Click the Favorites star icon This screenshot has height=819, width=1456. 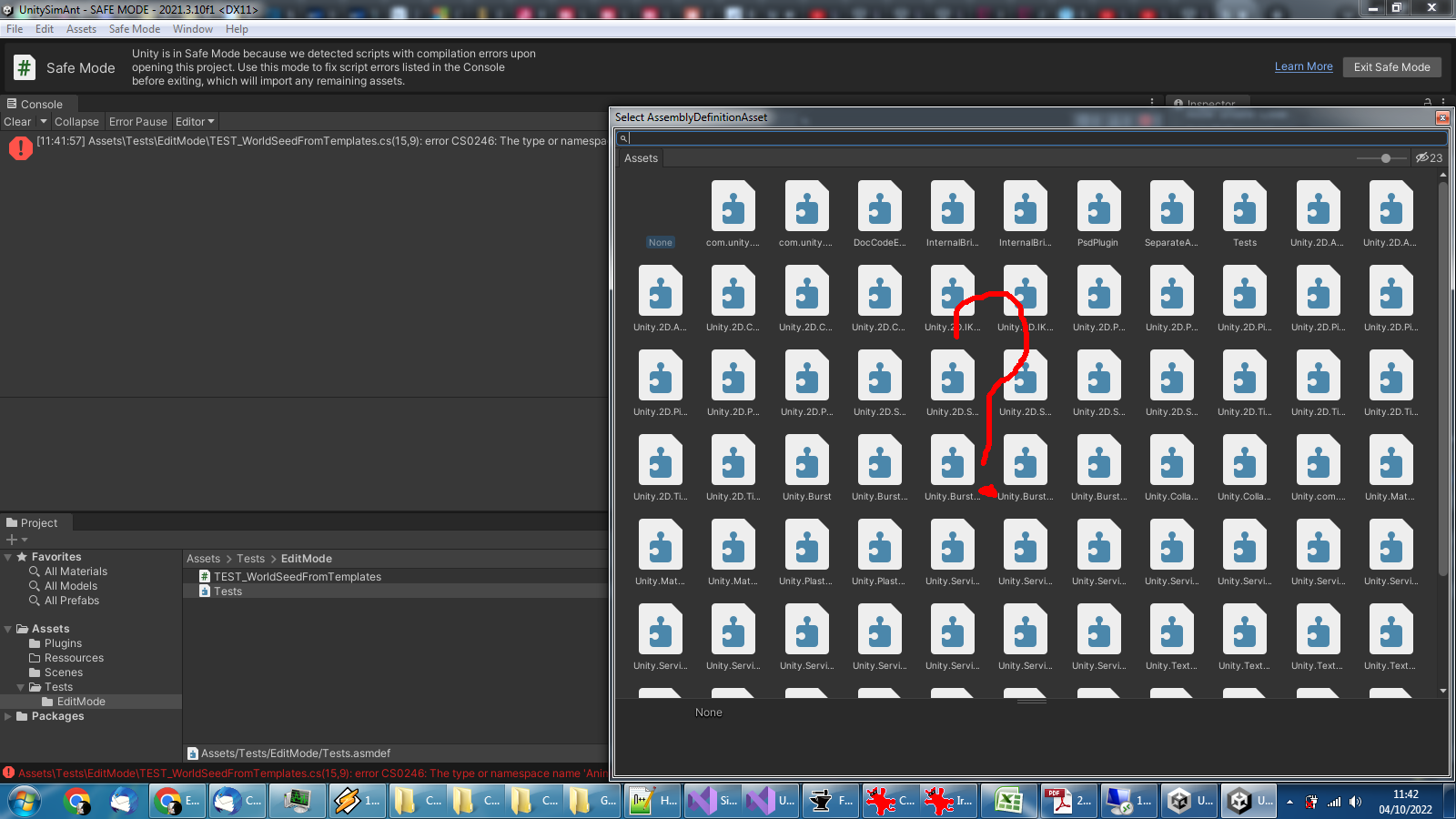22,557
